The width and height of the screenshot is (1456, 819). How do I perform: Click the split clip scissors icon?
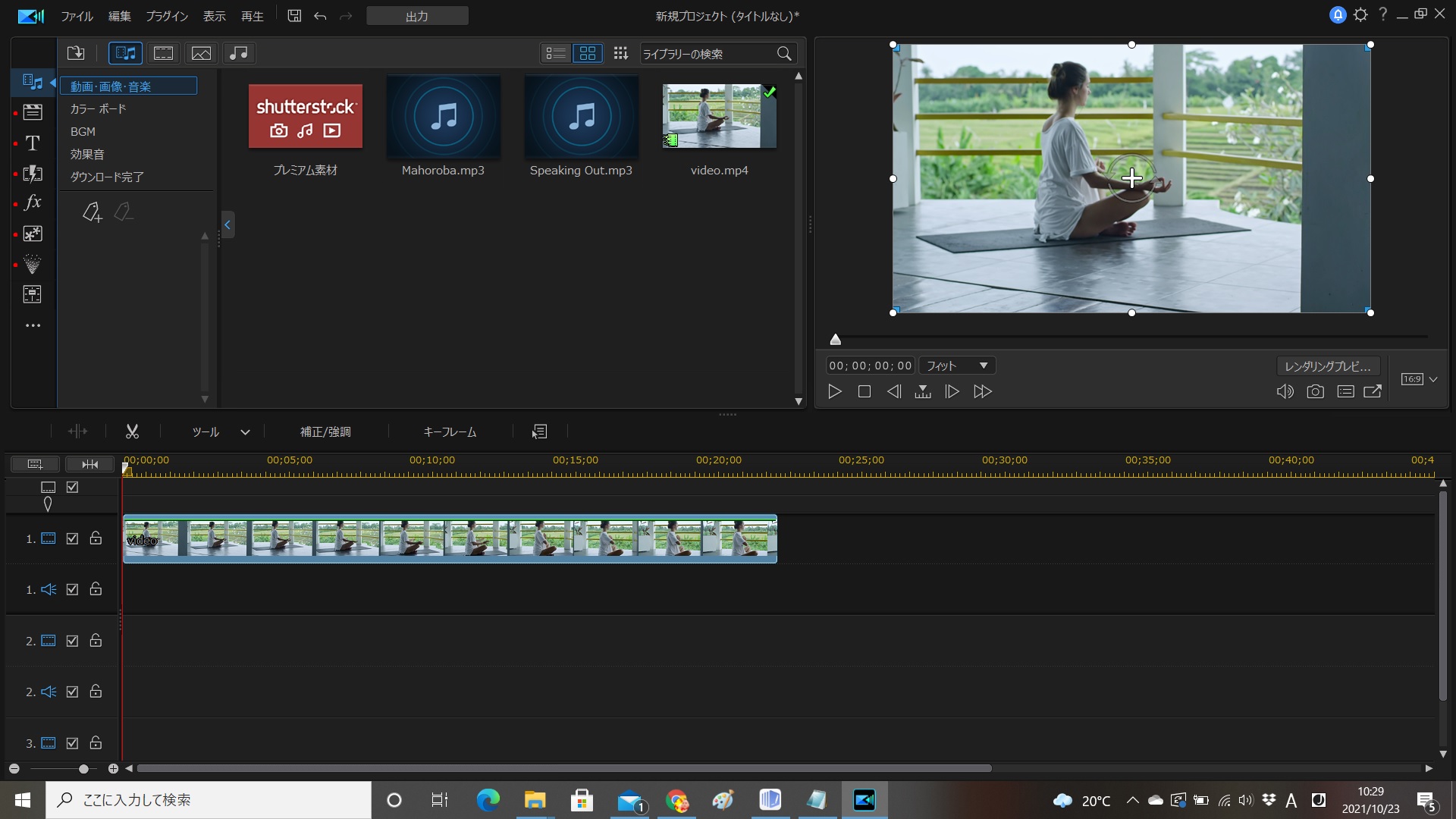pyautogui.click(x=132, y=431)
